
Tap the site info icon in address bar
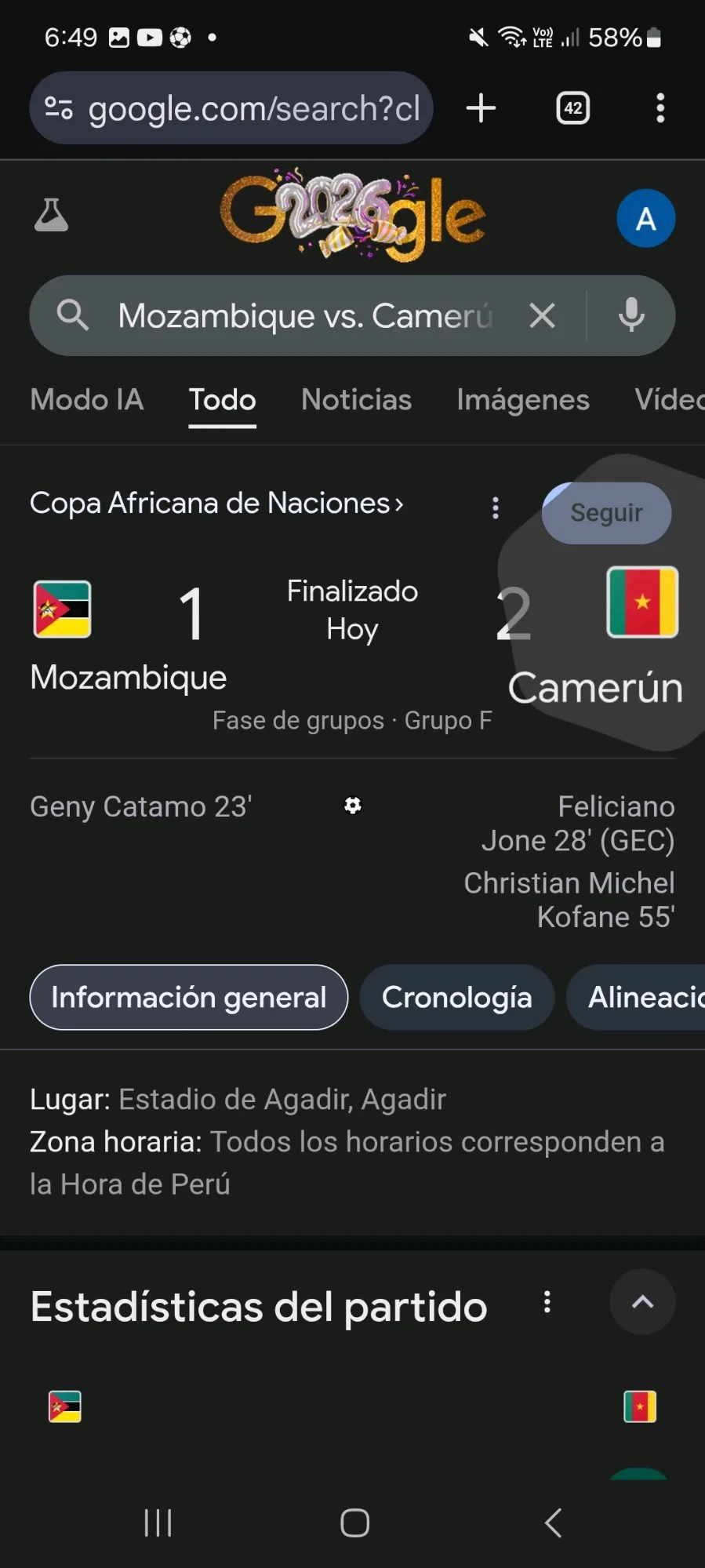59,107
